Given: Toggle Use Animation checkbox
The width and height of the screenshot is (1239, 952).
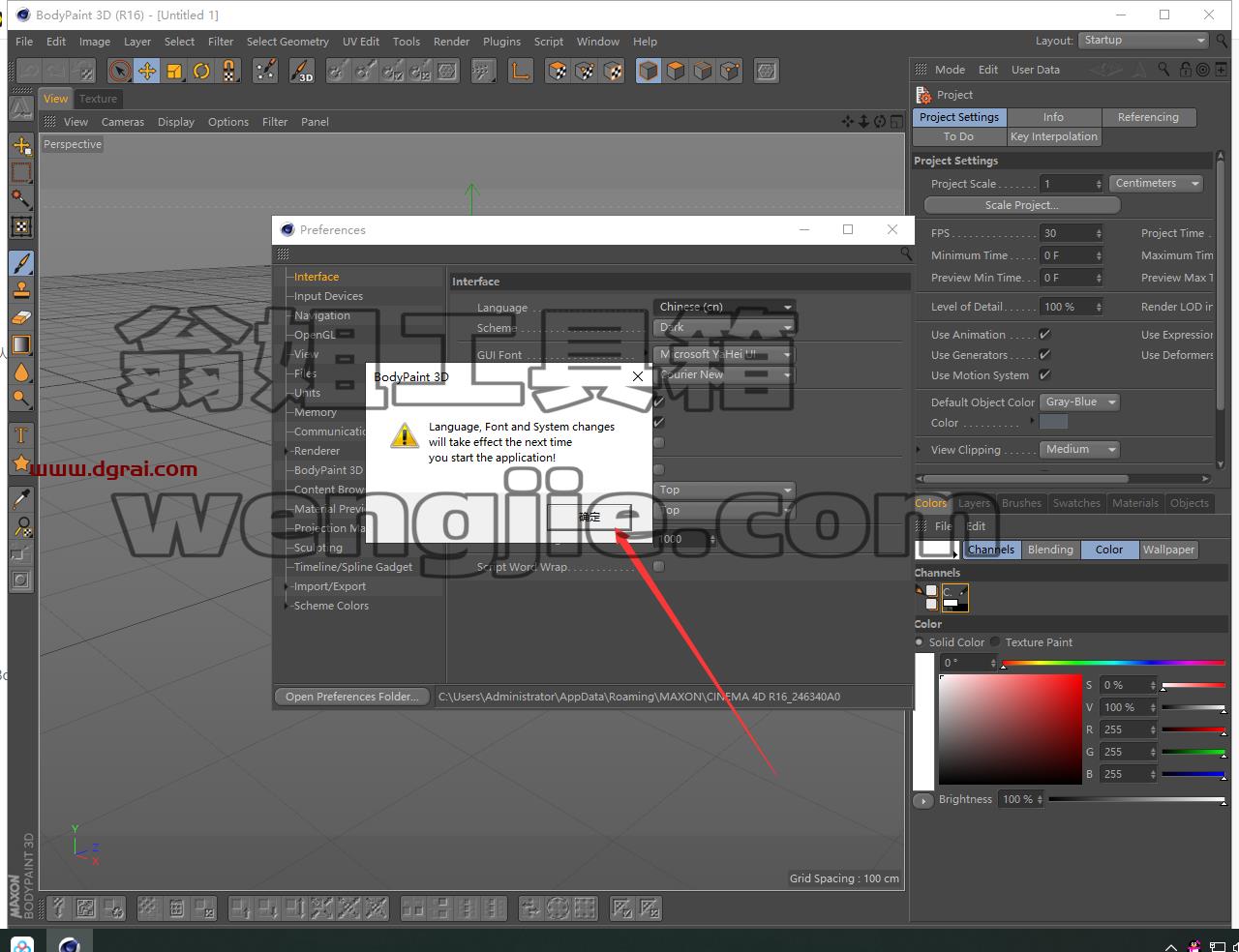Looking at the screenshot, I should pyautogui.click(x=1044, y=334).
